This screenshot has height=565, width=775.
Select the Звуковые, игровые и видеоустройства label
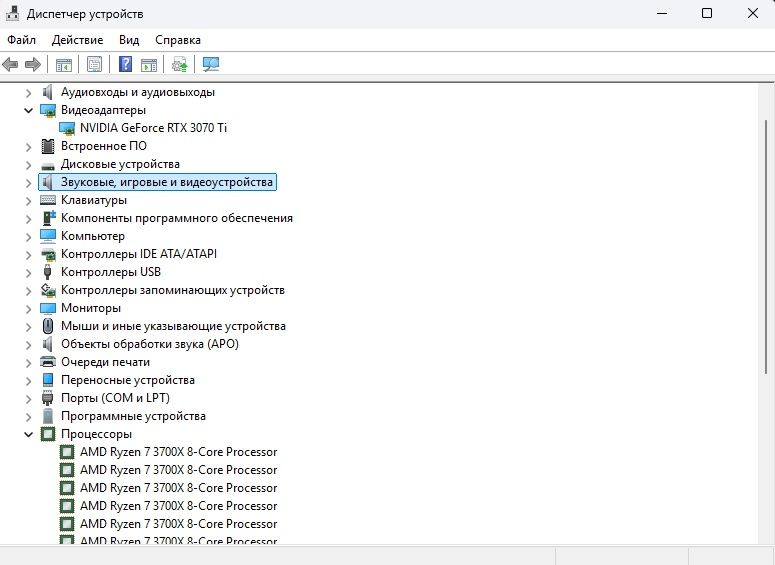(x=167, y=182)
